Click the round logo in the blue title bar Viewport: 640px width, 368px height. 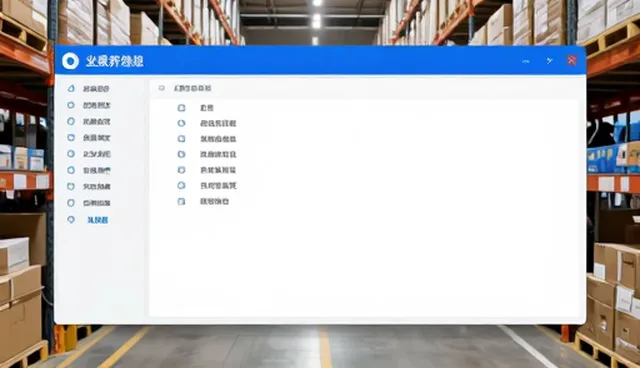click(70, 61)
